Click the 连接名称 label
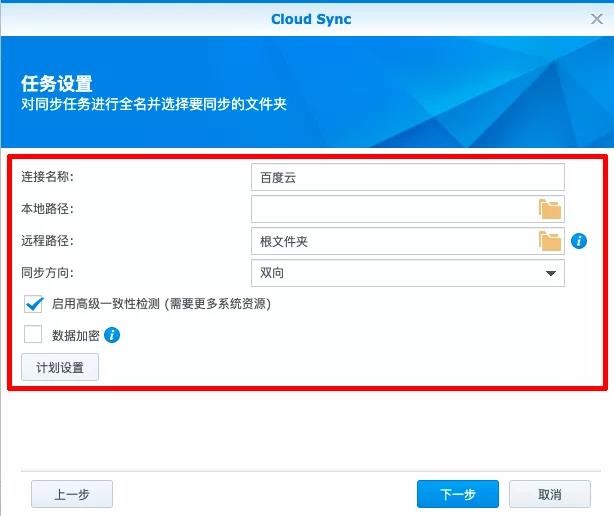The height and width of the screenshot is (516, 614). point(47,177)
